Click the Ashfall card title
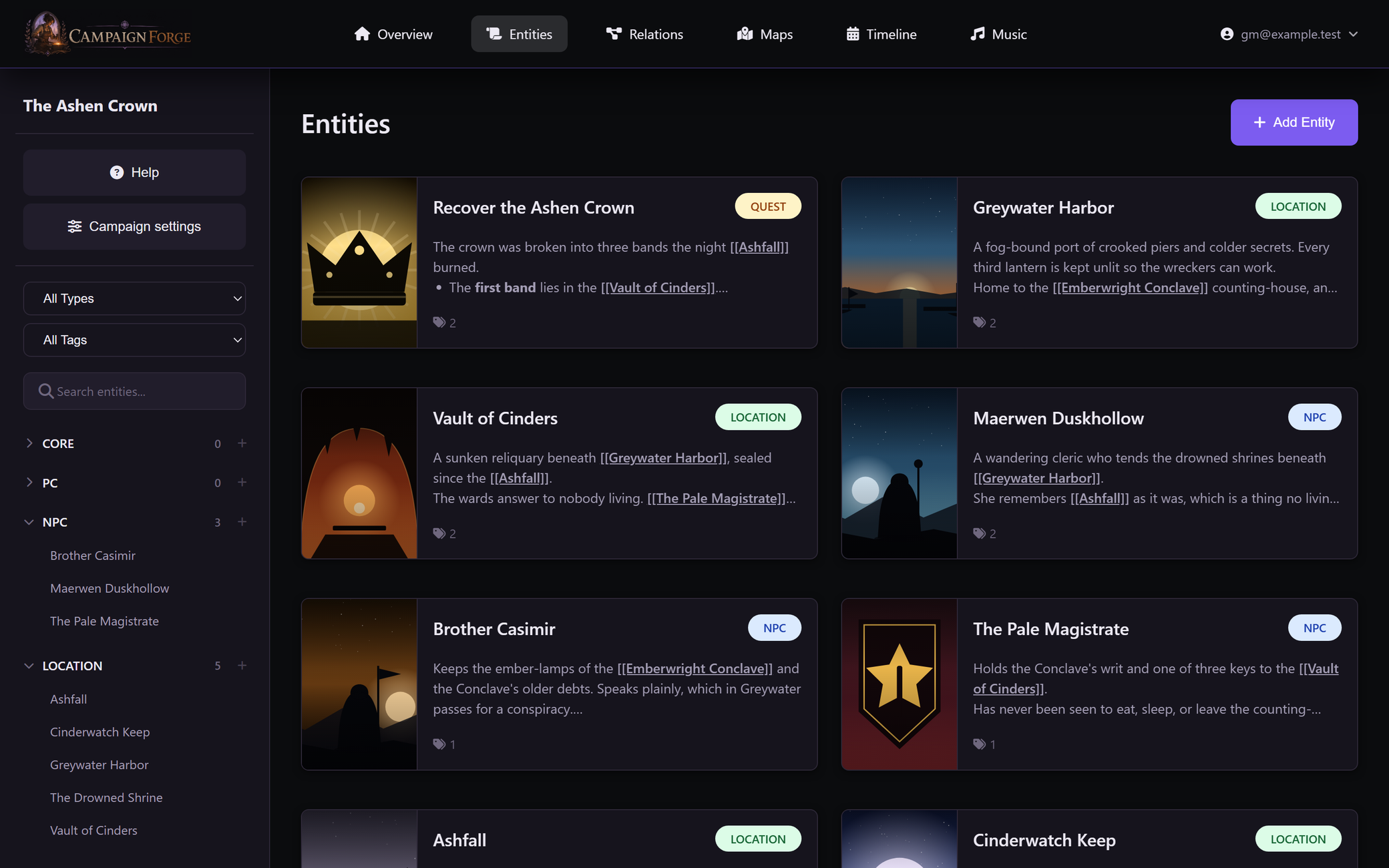1389x868 pixels. pyautogui.click(x=459, y=840)
